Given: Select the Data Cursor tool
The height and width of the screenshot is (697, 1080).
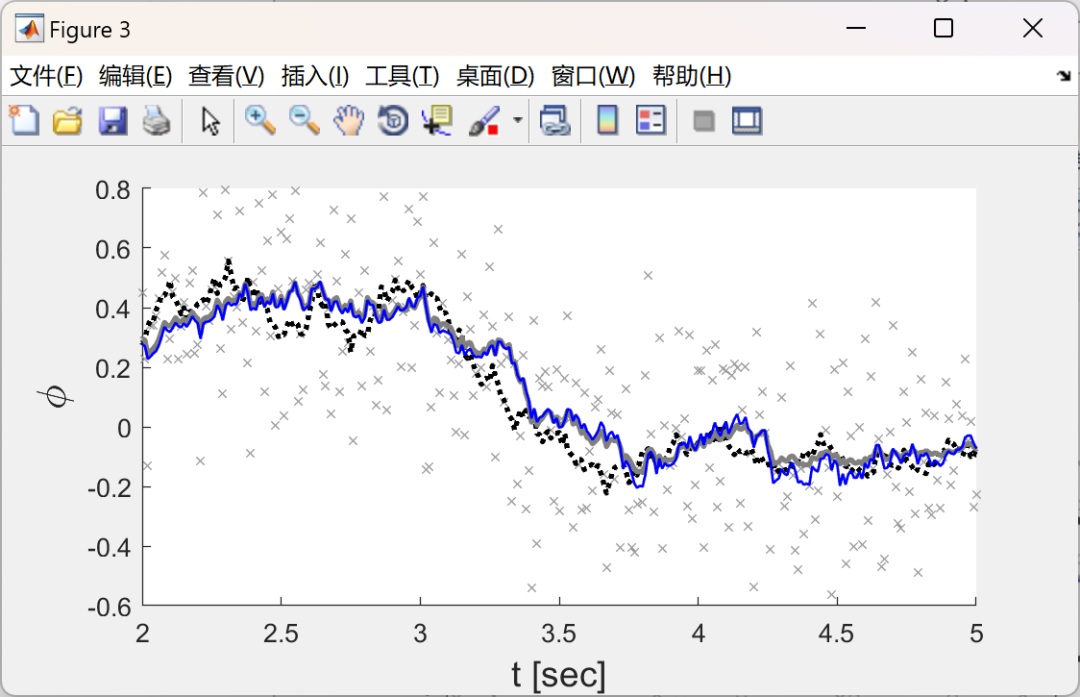Looking at the screenshot, I should pos(437,121).
